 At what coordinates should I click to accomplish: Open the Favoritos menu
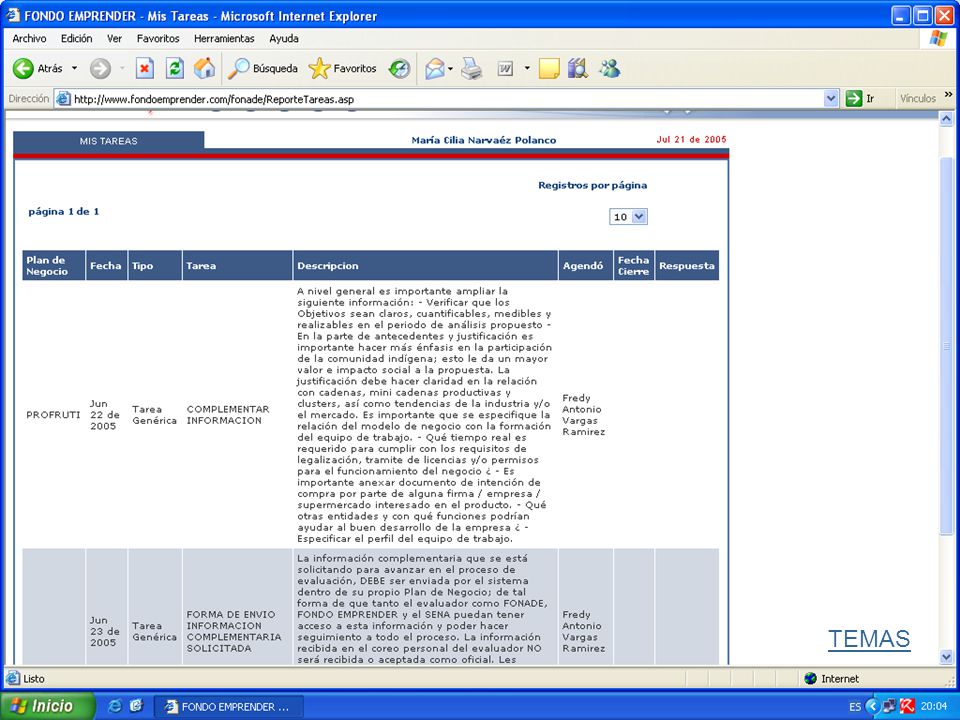pos(158,39)
